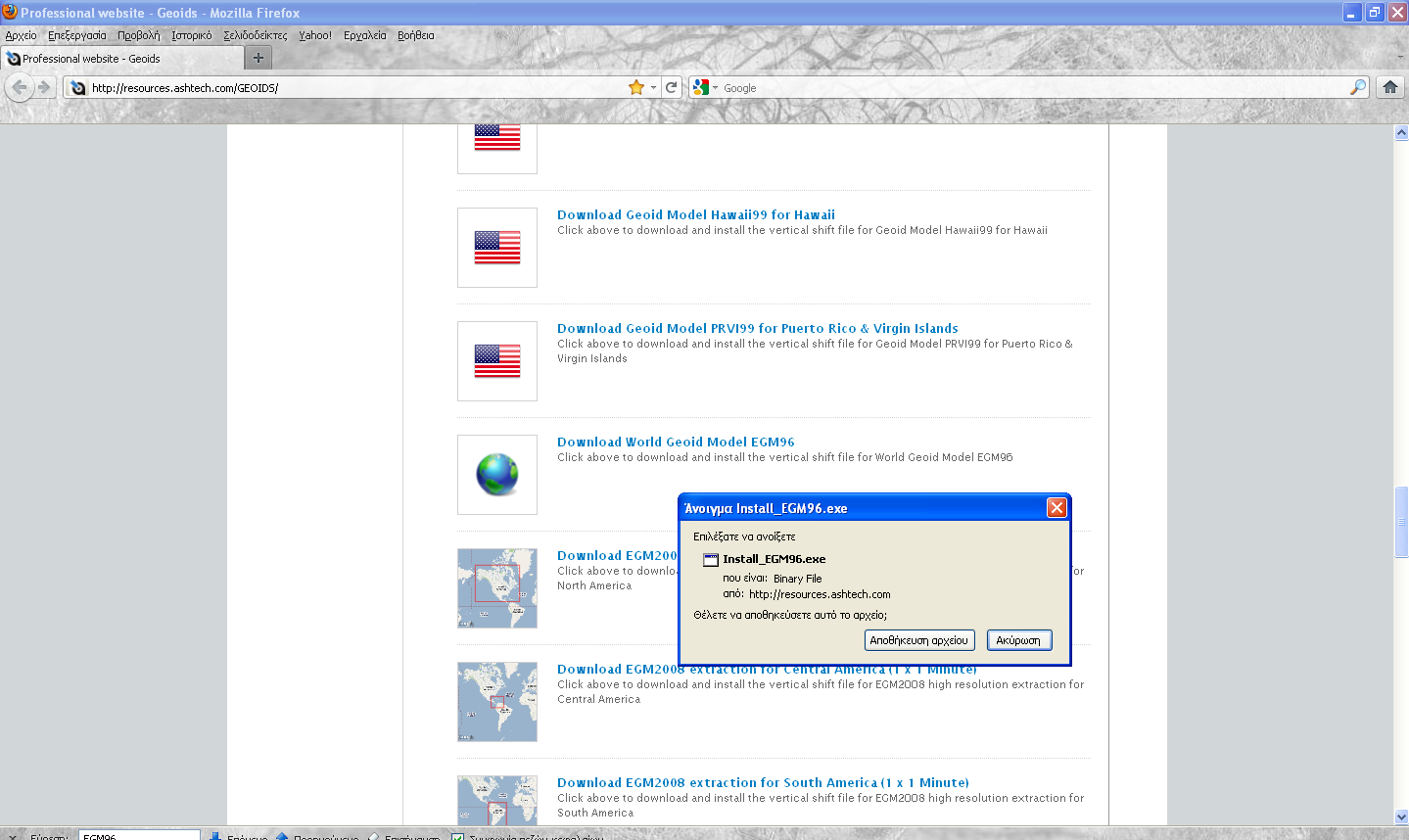Viewport: 1409px width, 840px height.
Task: Bookmark page with the star icon
Action: click(636, 87)
